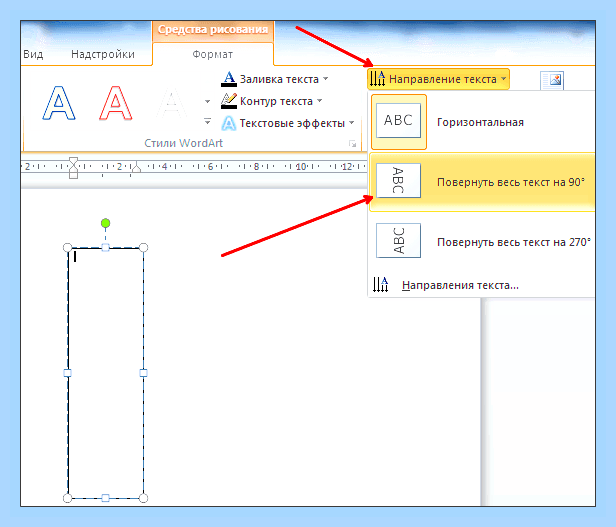Click the Заливка текста label
Screen dimensions: 616x527
click(x=279, y=79)
